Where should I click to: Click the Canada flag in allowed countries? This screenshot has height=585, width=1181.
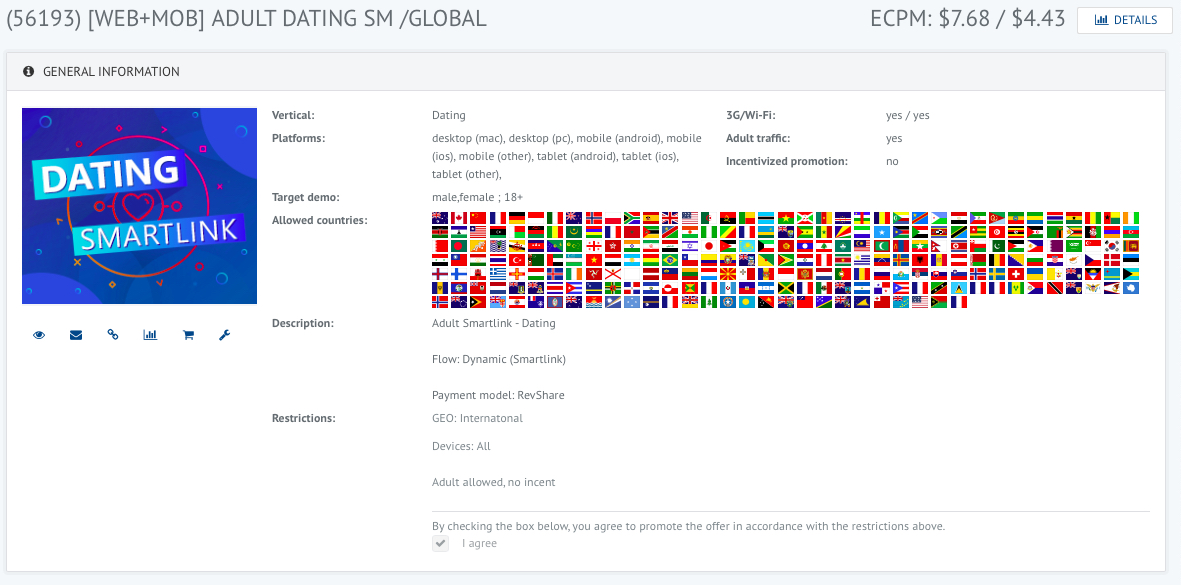click(x=459, y=218)
